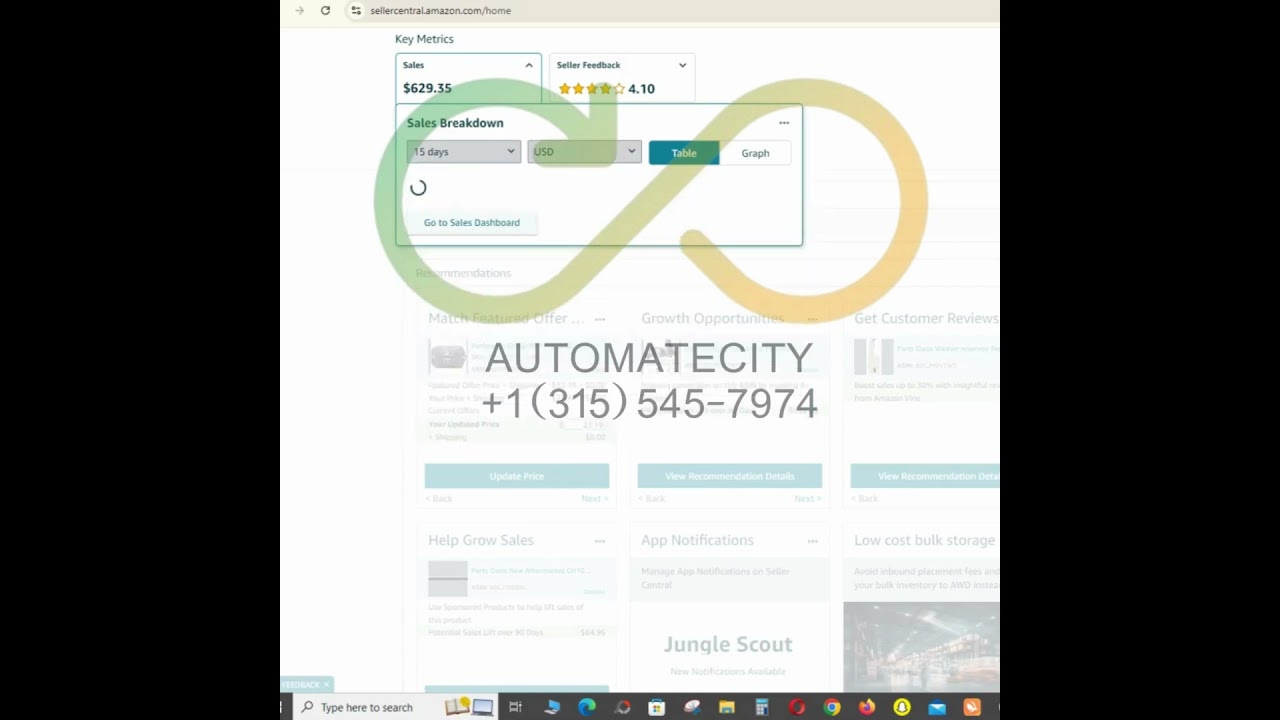Image resolution: width=1280 pixels, height=720 pixels.
Task: Expand the Seller Feedback metric card
Action: click(x=683, y=65)
